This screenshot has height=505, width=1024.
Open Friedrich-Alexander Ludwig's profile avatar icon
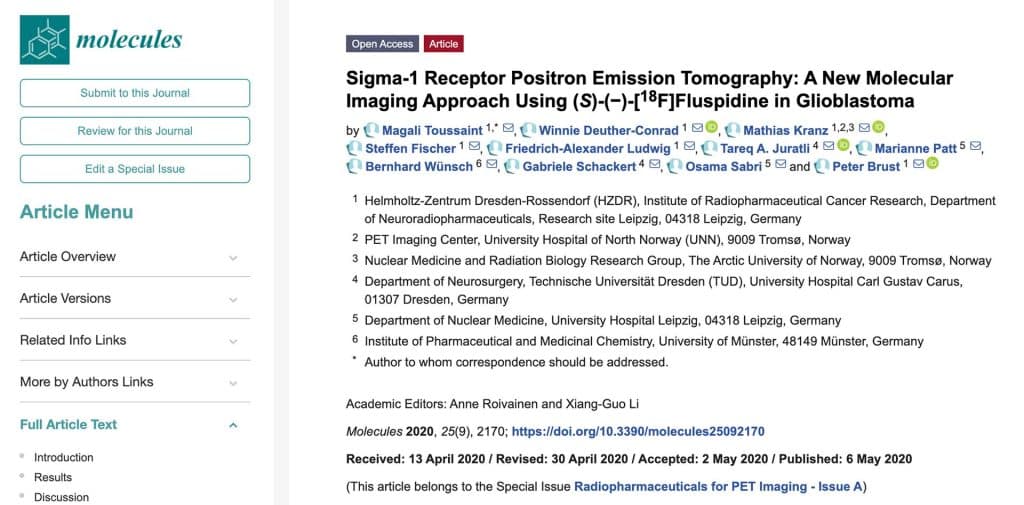494,148
